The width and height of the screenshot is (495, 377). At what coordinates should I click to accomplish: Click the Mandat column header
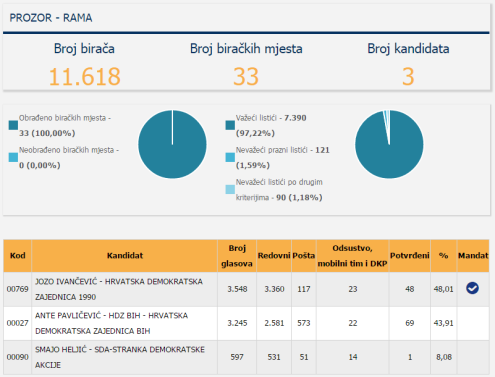pos(473,256)
